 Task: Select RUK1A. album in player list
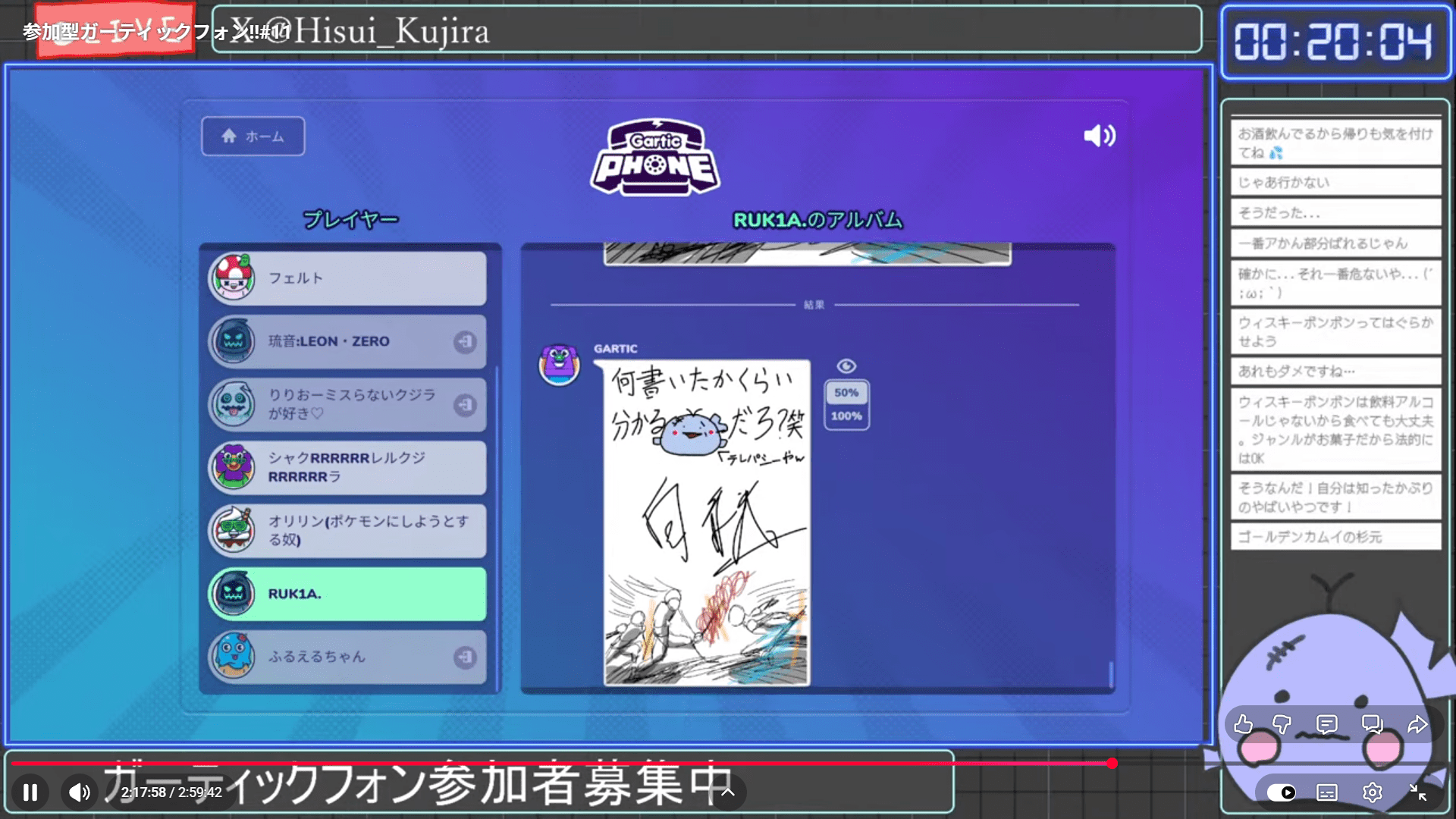tap(347, 594)
